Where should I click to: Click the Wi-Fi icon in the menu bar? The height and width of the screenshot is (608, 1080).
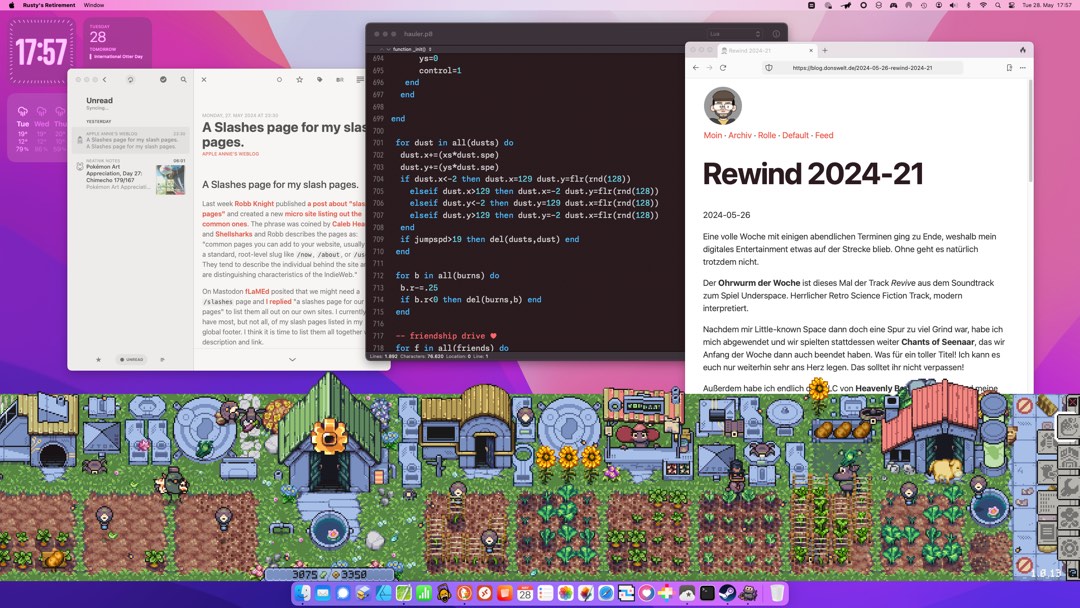click(983, 5)
